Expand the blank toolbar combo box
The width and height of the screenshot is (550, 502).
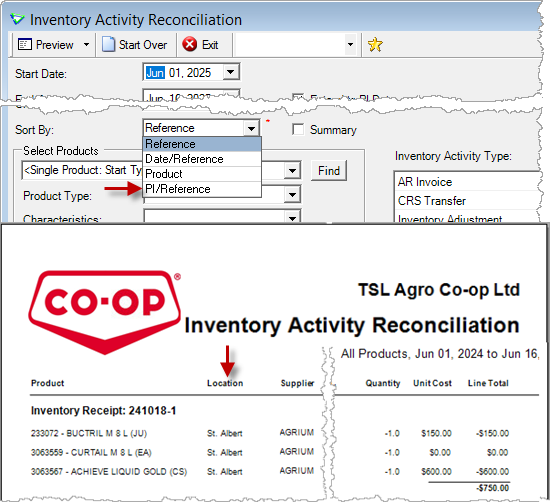click(350, 45)
